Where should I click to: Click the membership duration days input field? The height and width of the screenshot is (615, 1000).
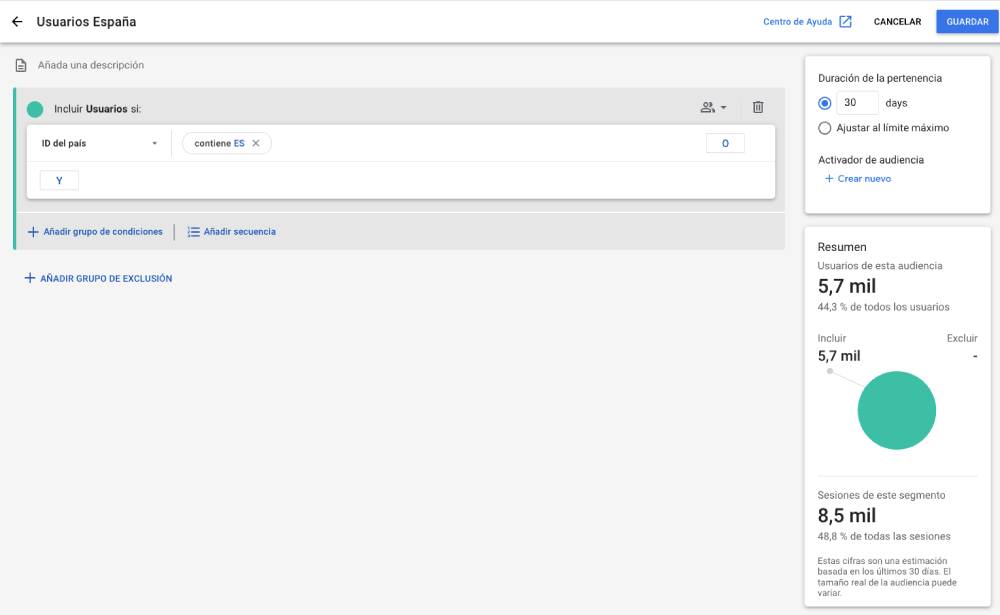coord(857,103)
